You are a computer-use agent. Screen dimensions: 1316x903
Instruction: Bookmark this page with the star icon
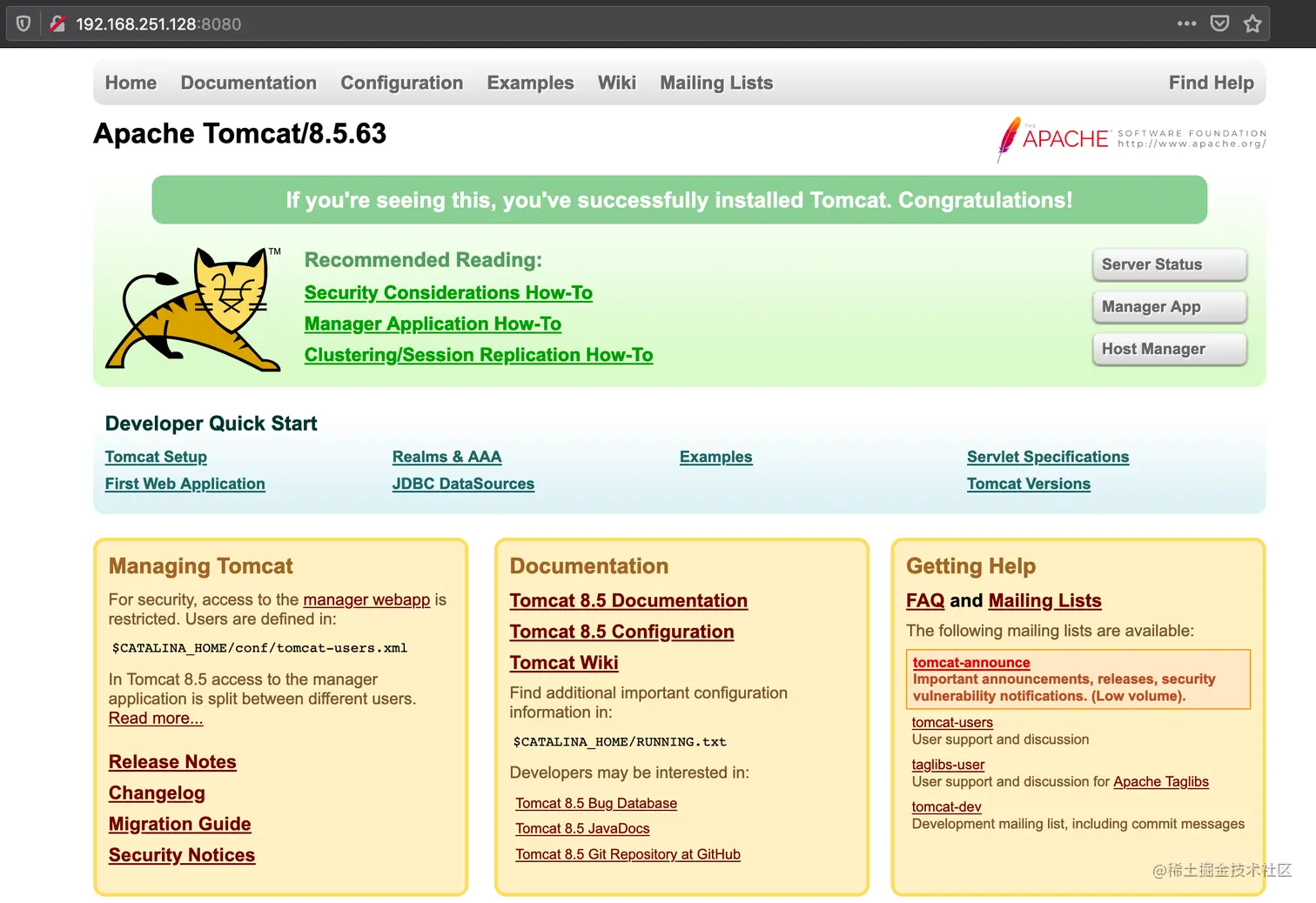click(x=1252, y=23)
